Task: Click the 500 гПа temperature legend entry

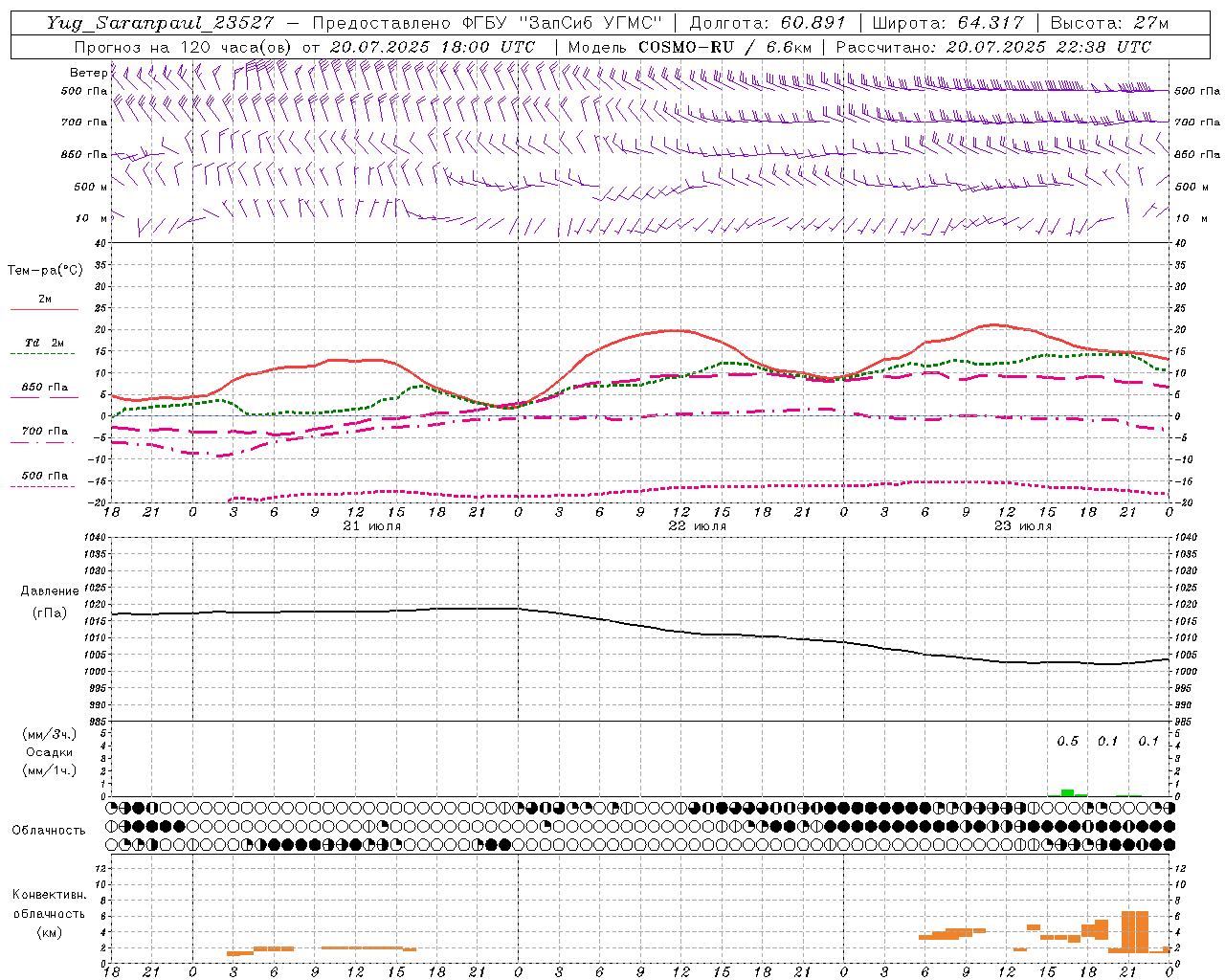Action: pyautogui.click(x=44, y=476)
